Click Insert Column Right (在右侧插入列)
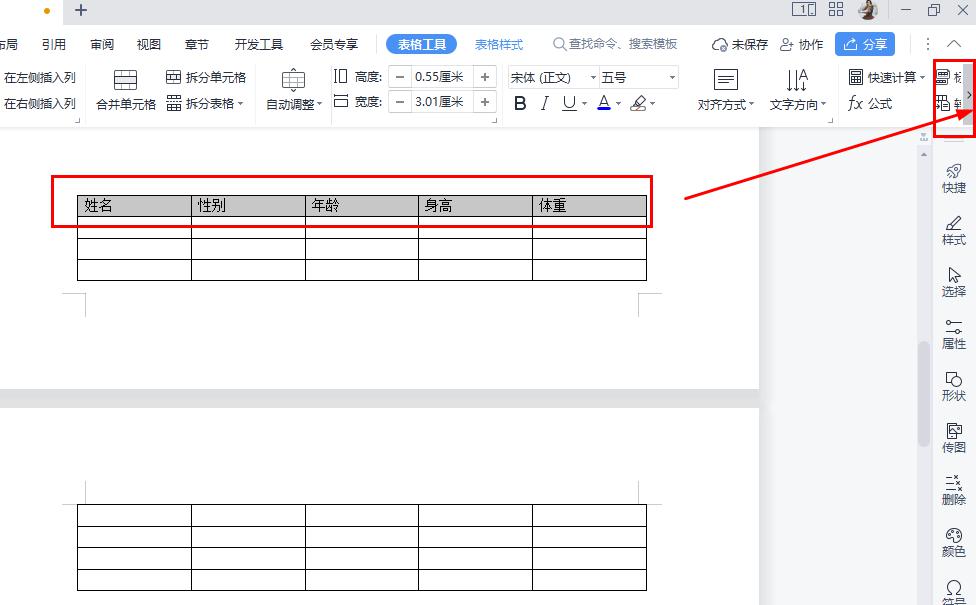This screenshot has height=605, width=976. [40, 103]
